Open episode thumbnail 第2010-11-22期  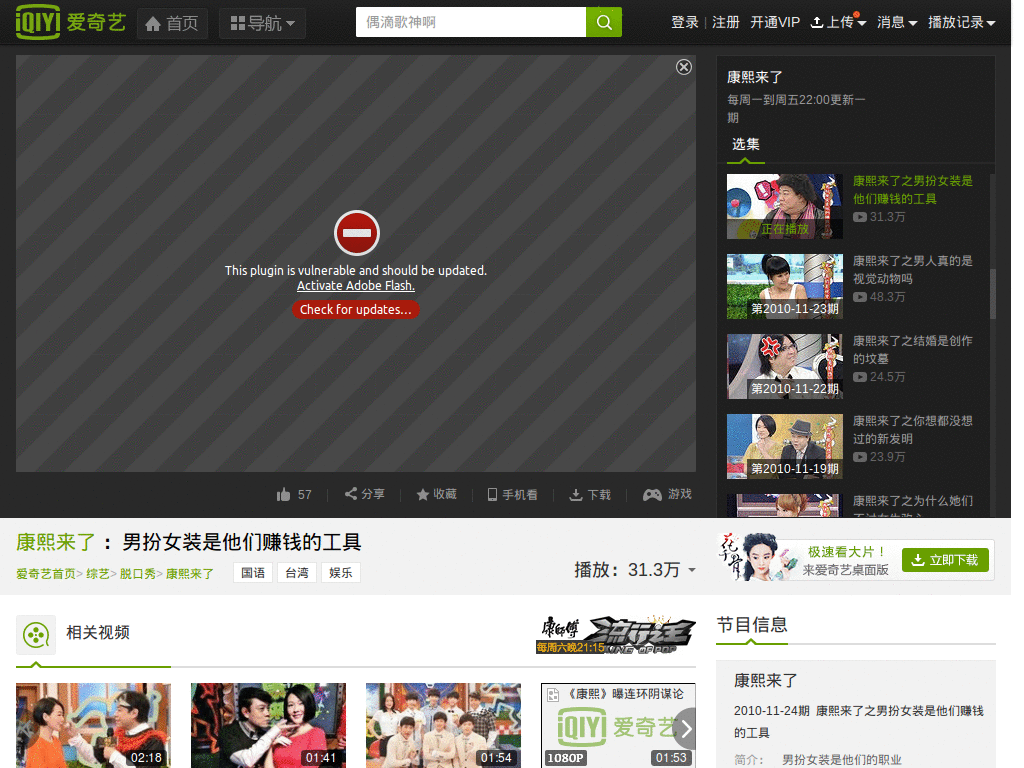point(784,366)
